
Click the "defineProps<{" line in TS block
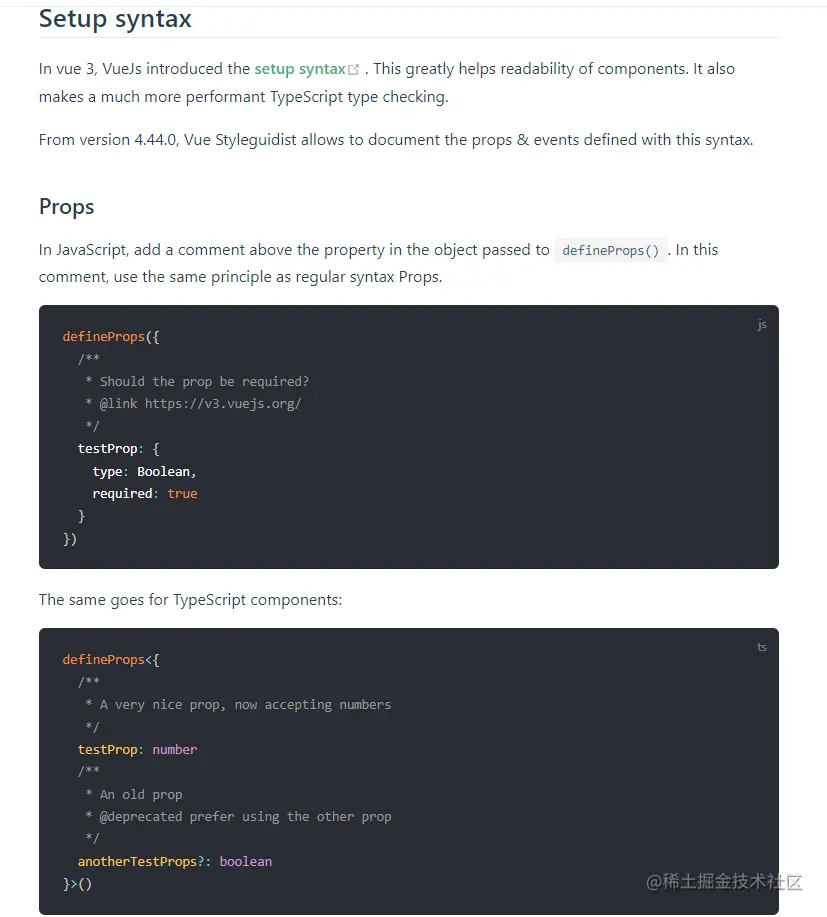pyautogui.click(x=110, y=660)
